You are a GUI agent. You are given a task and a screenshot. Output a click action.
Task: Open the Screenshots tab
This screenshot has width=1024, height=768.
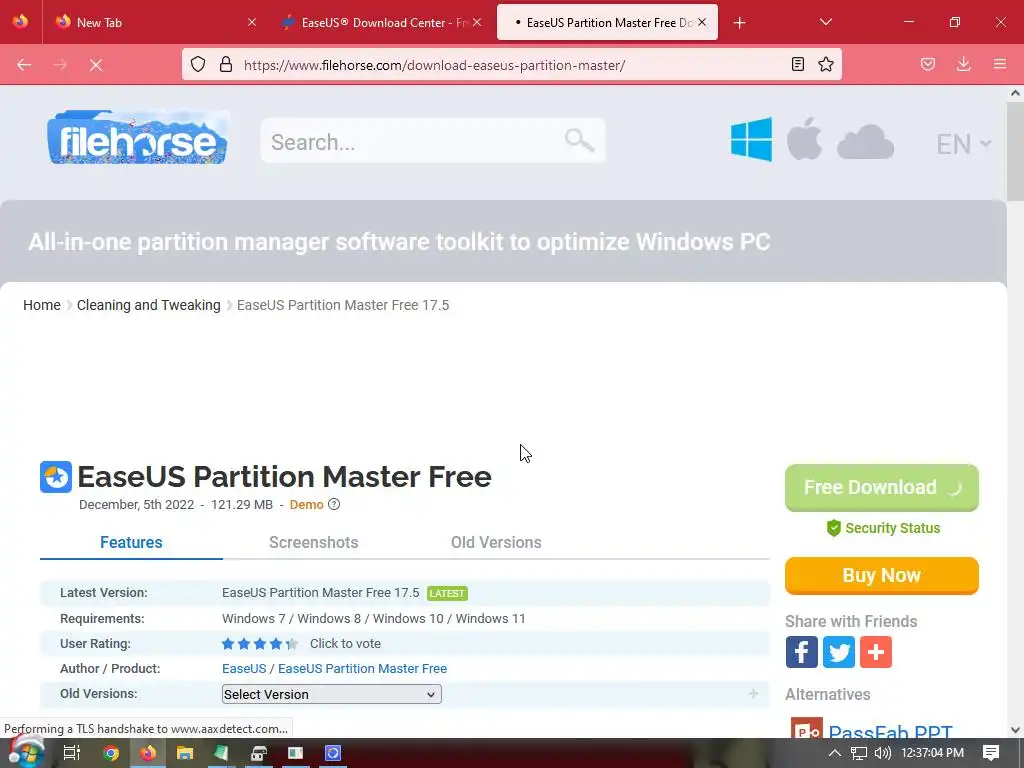313,543
